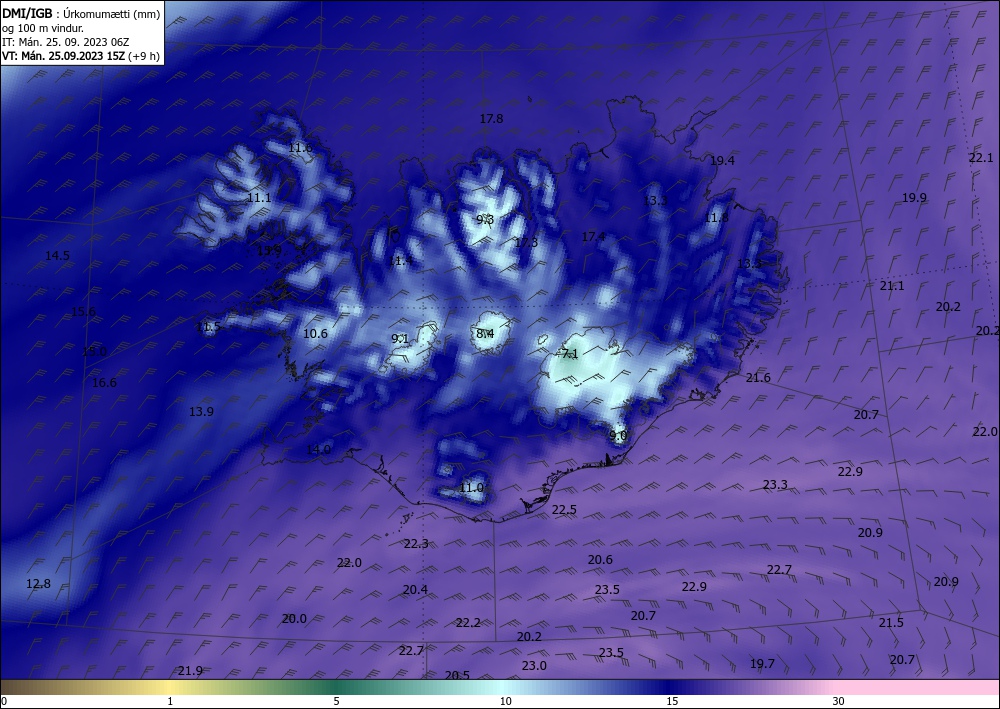Image resolution: width=1000 pixels, height=709 pixels.
Task: Click the 9.3 value on the map
Action: [485, 220]
